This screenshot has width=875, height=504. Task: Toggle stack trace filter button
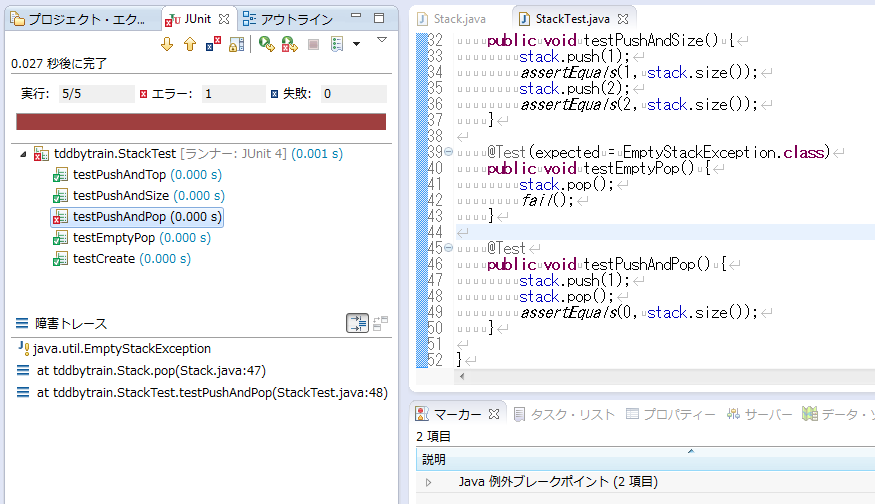point(357,323)
